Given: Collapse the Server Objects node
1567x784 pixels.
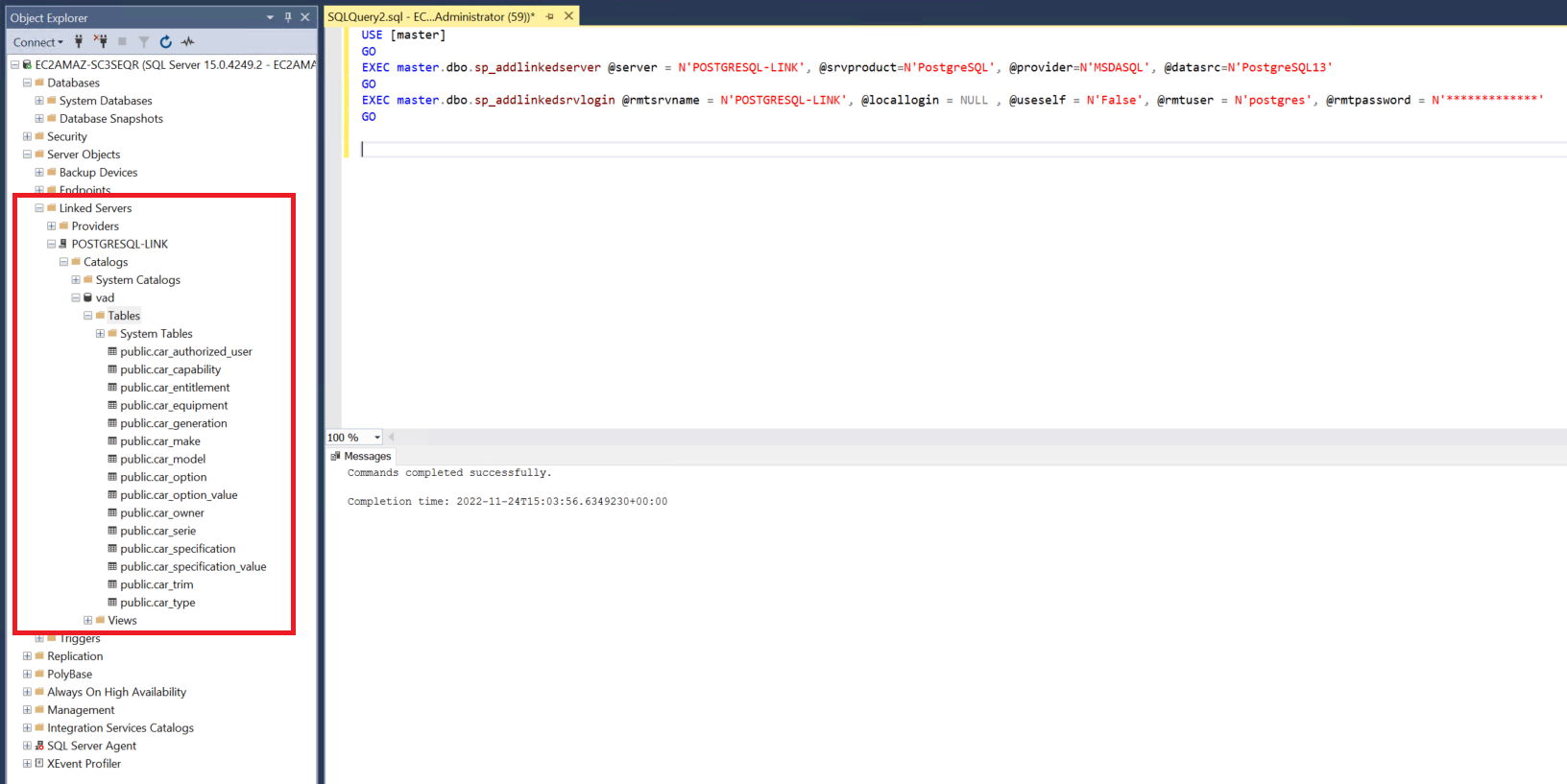Looking at the screenshot, I should (x=27, y=154).
